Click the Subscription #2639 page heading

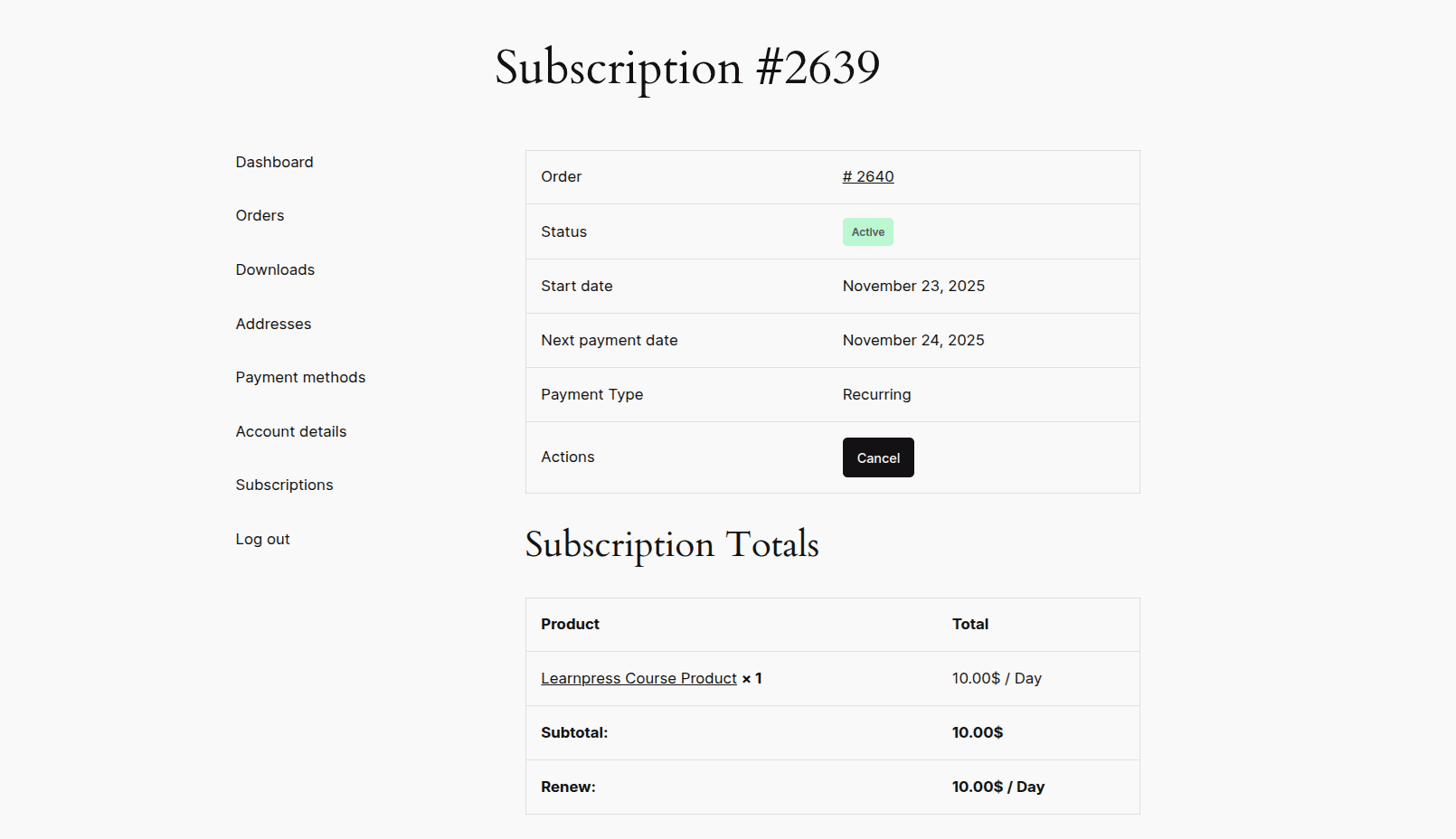click(x=687, y=68)
